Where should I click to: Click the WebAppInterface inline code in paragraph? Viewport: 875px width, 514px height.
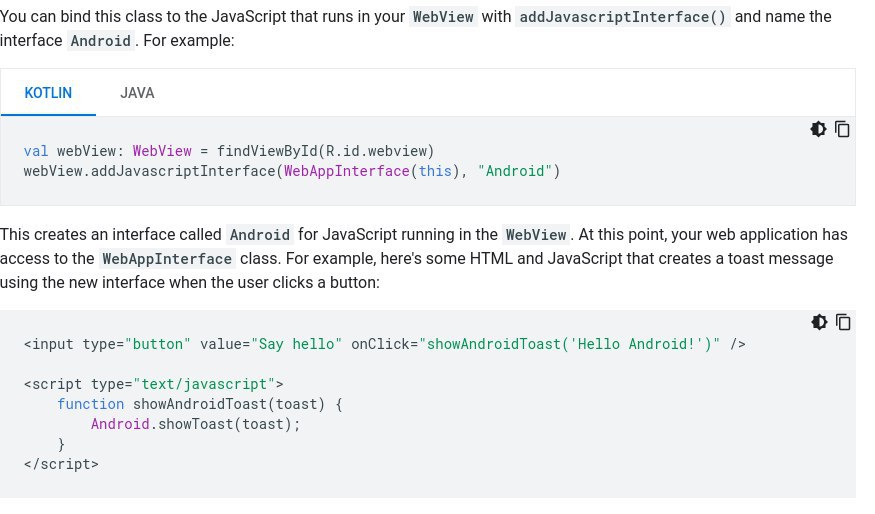pyautogui.click(x=167, y=259)
